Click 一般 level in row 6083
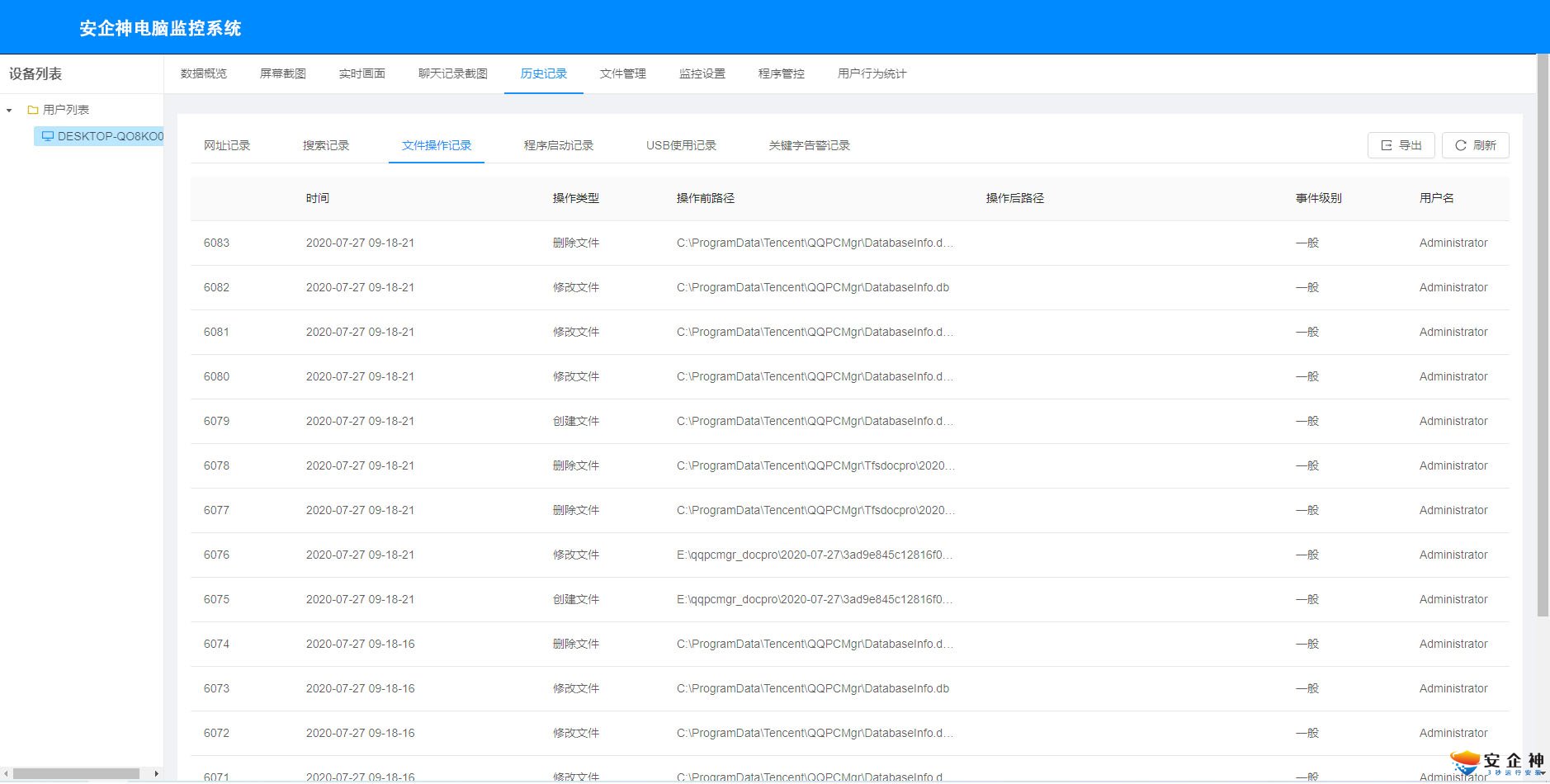 click(1307, 243)
